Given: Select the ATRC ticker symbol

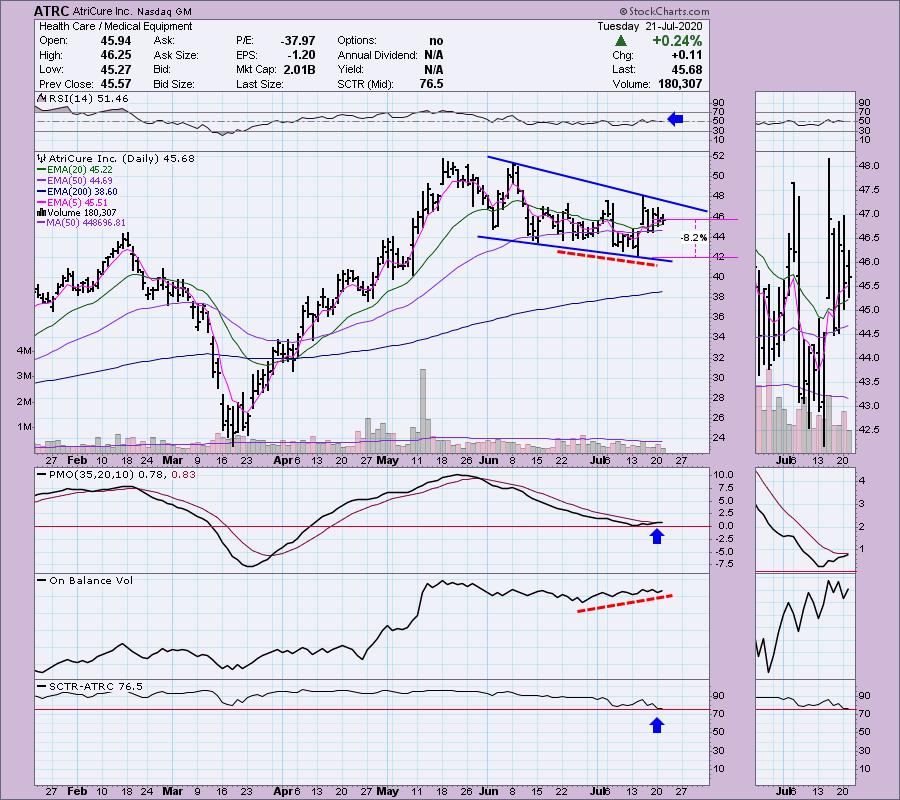Looking at the screenshot, I should pos(52,11).
